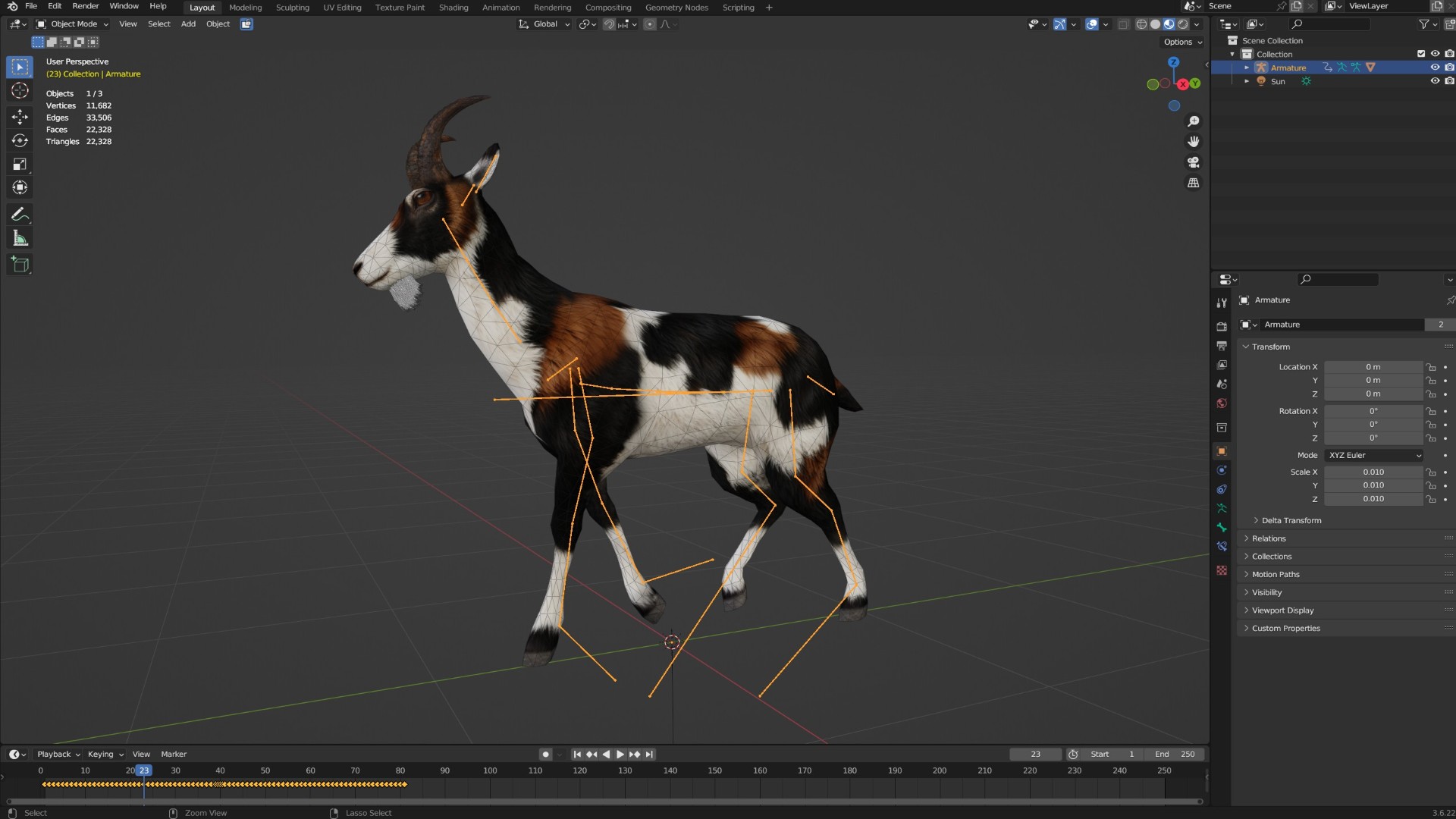Toggle lock on Scale Z
1456x819 pixels.
click(1431, 499)
